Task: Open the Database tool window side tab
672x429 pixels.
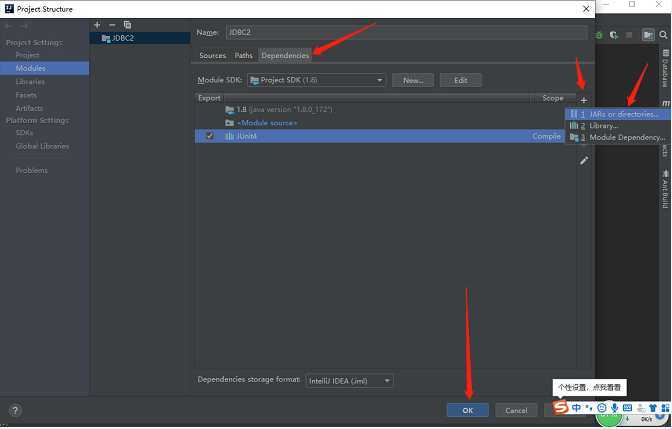Action: [x=665, y=69]
